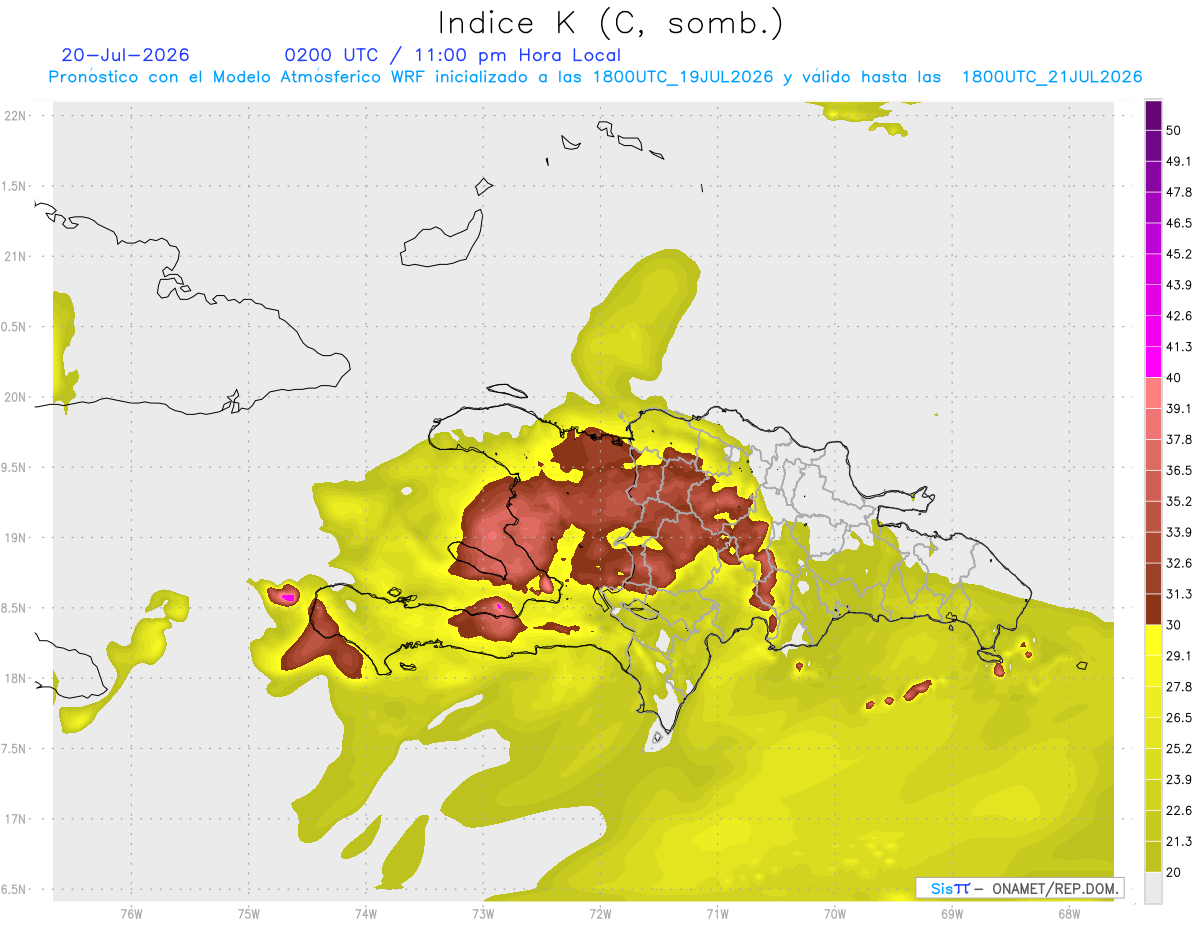Select the colorbar label '22.6'
Image resolution: width=1200 pixels, height=927 pixels.
pyautogui.click(x=1178, y=811)
